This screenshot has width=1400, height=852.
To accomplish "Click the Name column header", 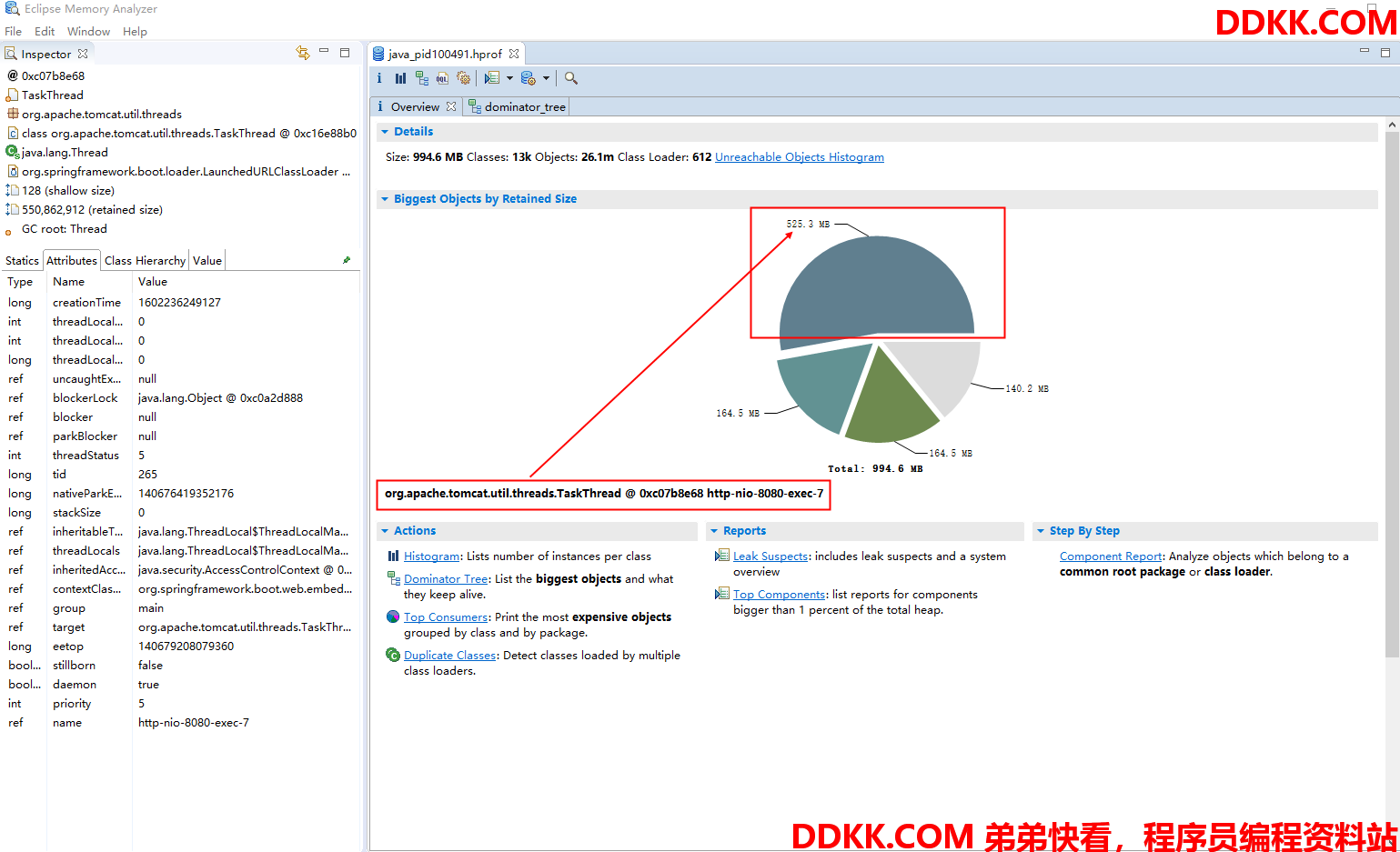I will pos(89,281).
